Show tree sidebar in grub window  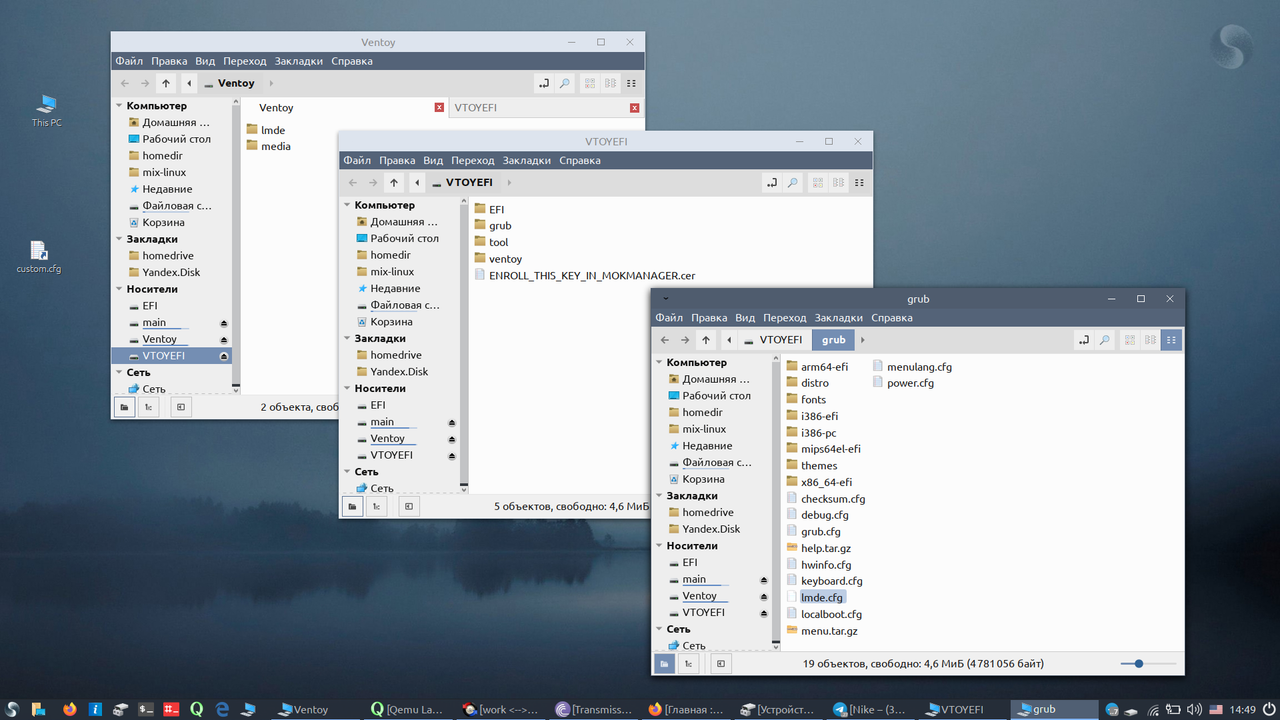point(688,663)
